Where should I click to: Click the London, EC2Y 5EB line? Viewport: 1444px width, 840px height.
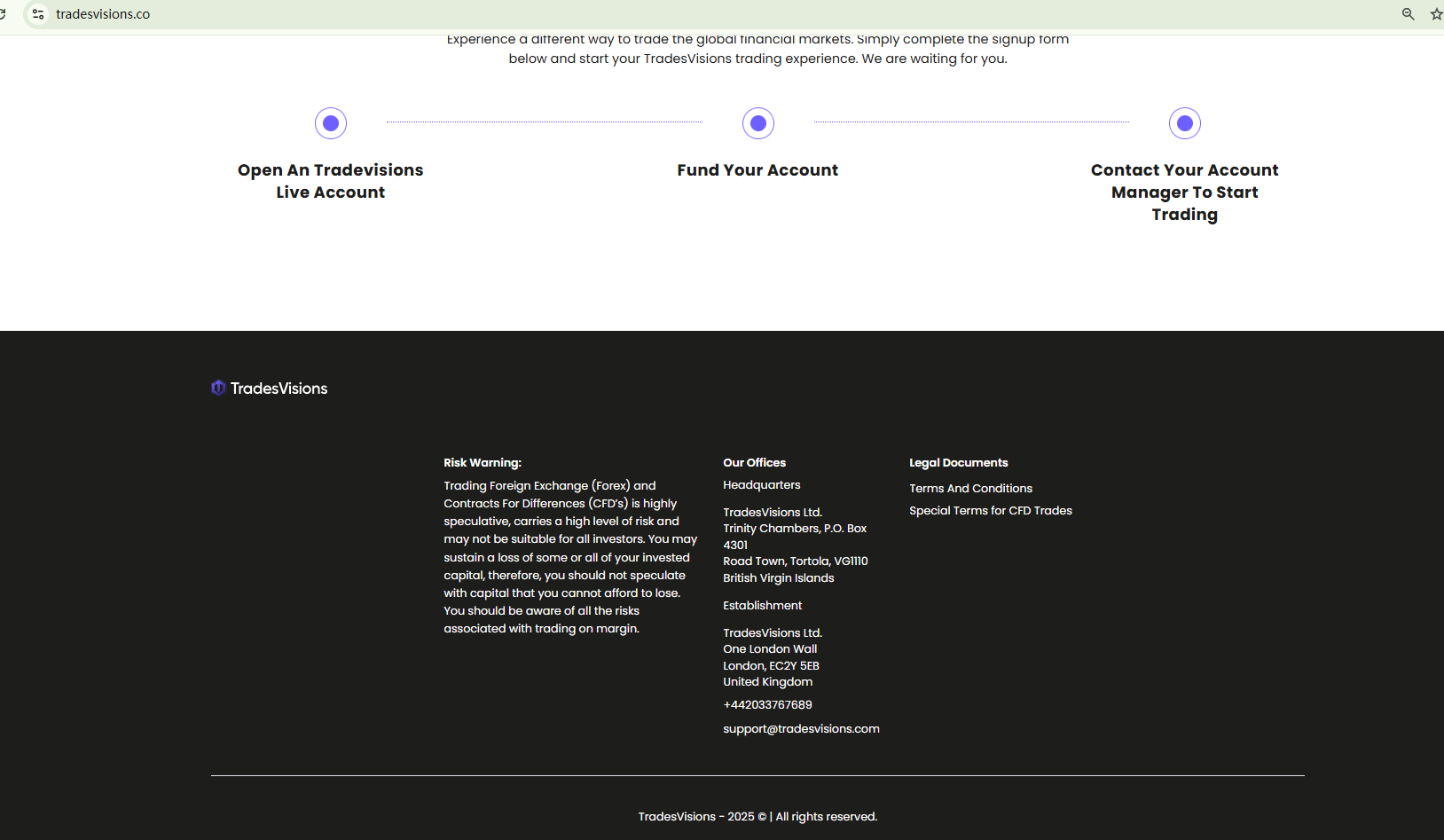pyautogui.click(x=771, y=666)
